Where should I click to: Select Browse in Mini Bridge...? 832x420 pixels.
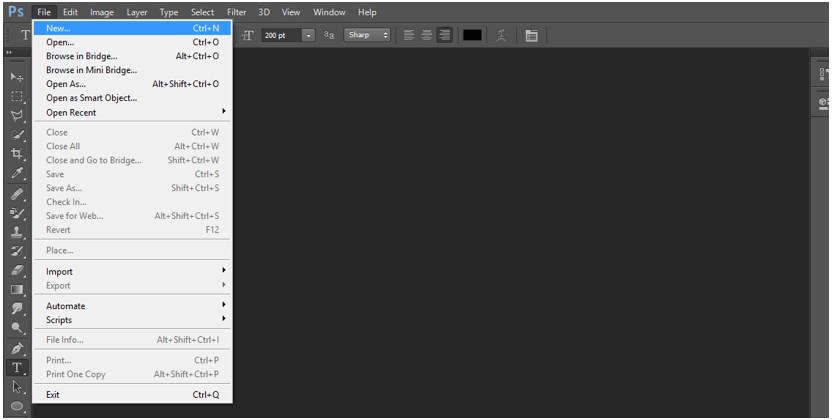click(132, 70)
